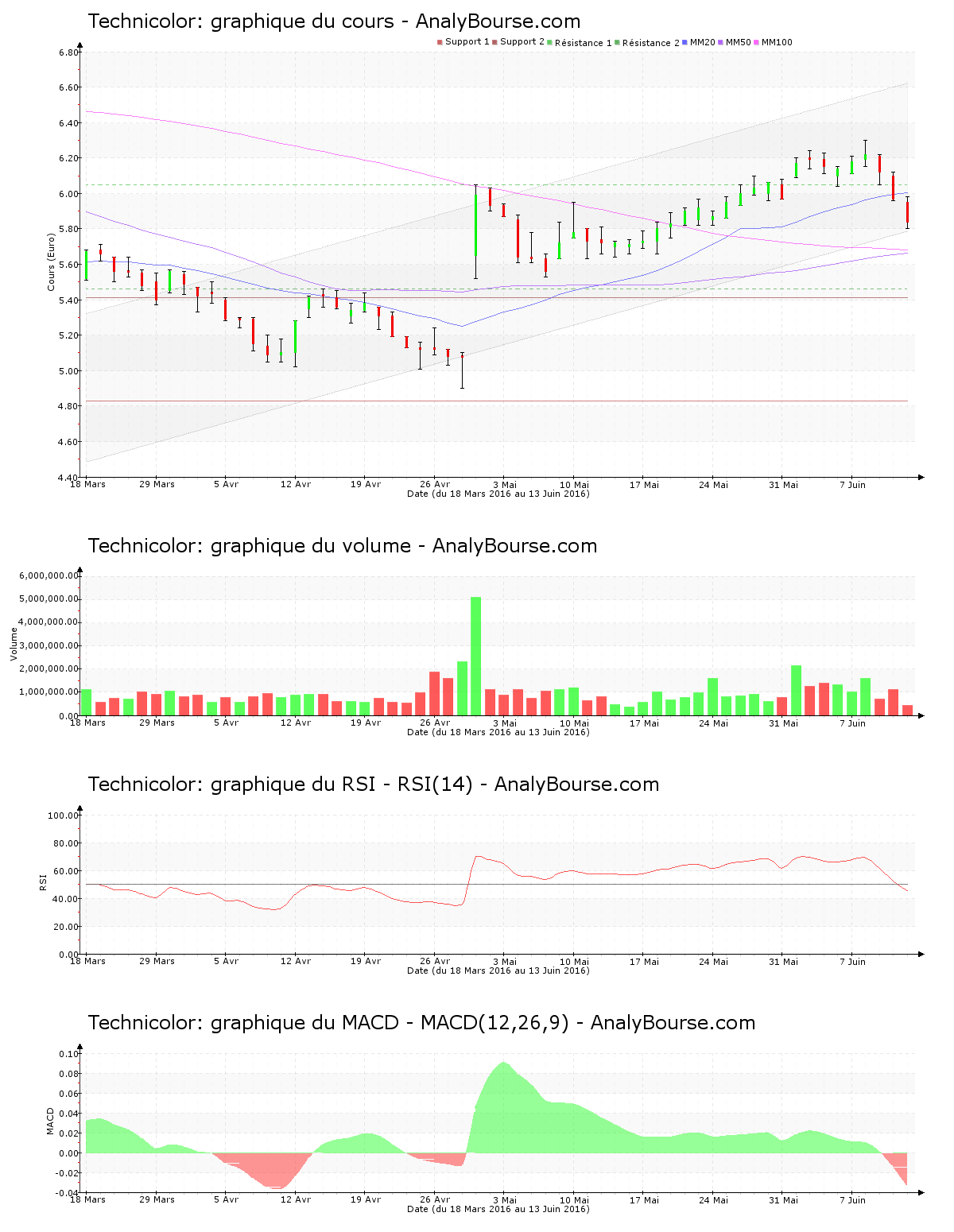954x1232 pixels.
Task: Click the 'Volume' y-axis label
Action: 14,644
